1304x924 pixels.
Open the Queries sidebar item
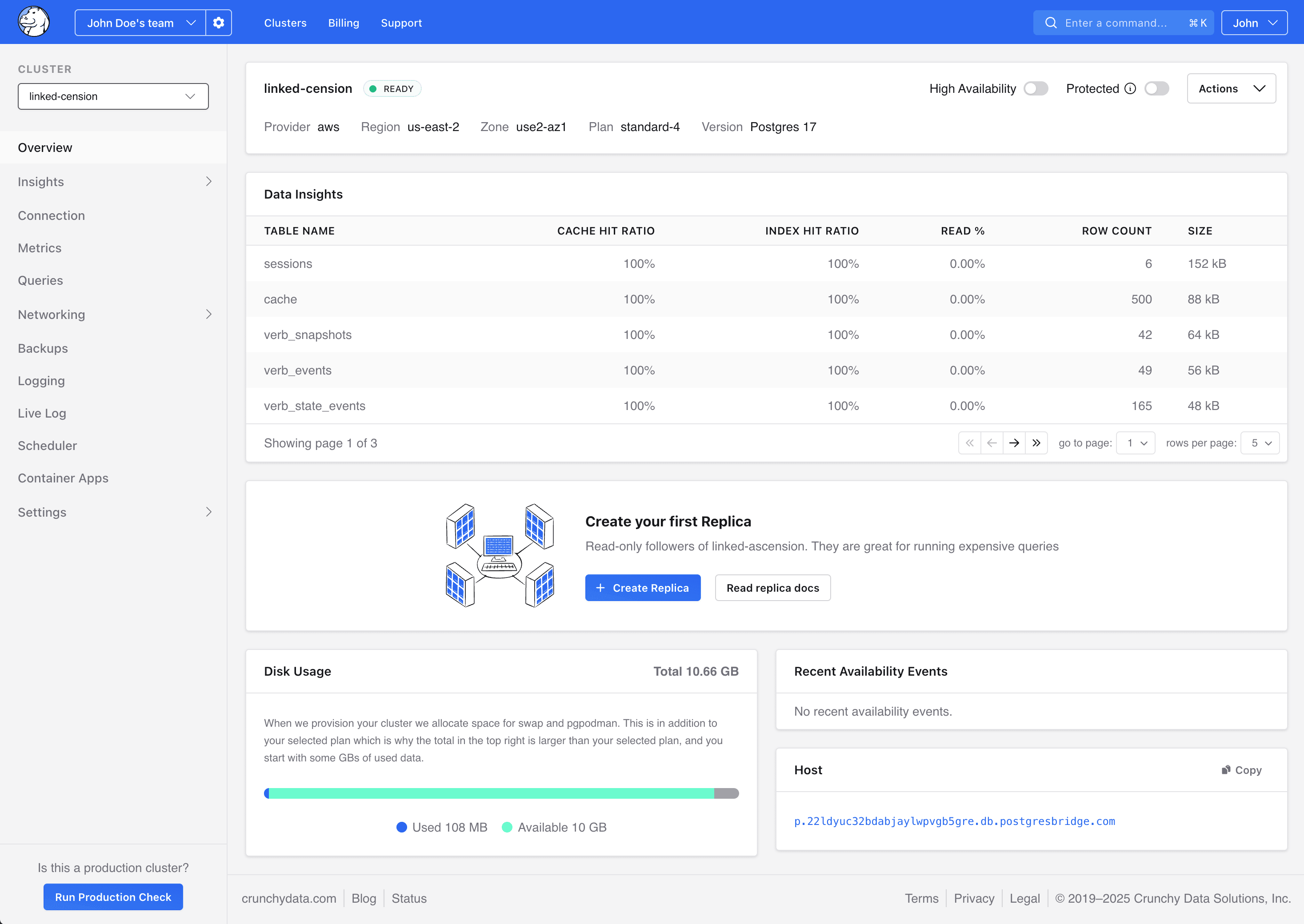tap(40, 280)
